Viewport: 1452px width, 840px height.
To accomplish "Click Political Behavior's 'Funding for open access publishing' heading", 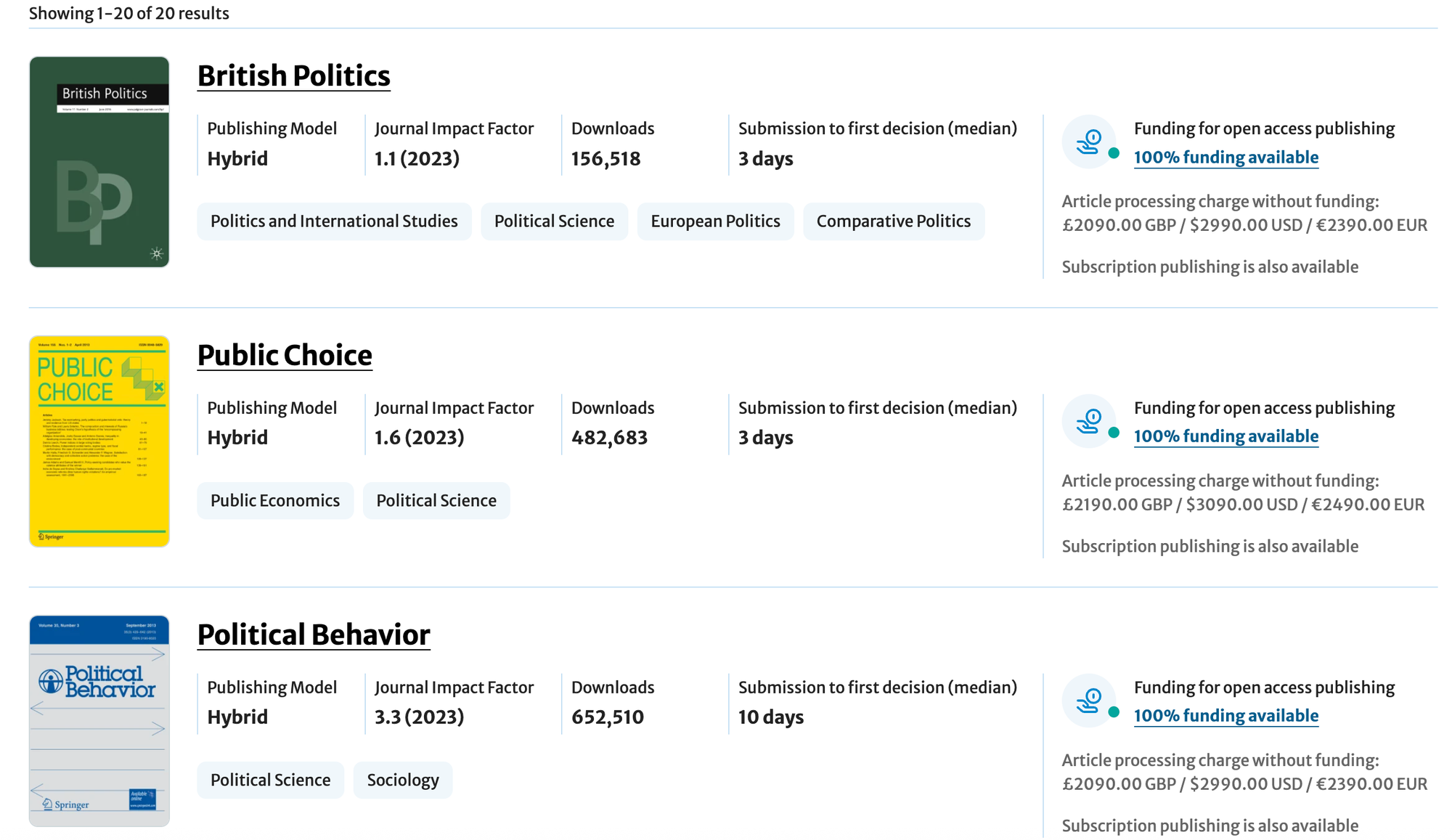I will point(1264,688).
